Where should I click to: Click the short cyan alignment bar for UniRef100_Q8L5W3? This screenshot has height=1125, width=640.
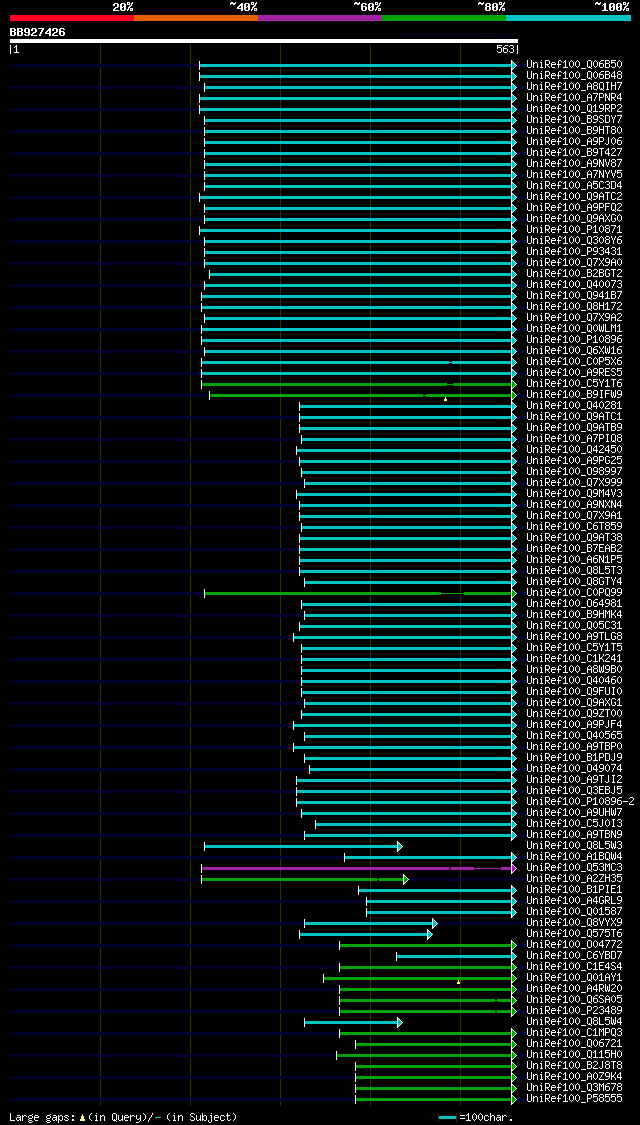click(x=303, y=847)
